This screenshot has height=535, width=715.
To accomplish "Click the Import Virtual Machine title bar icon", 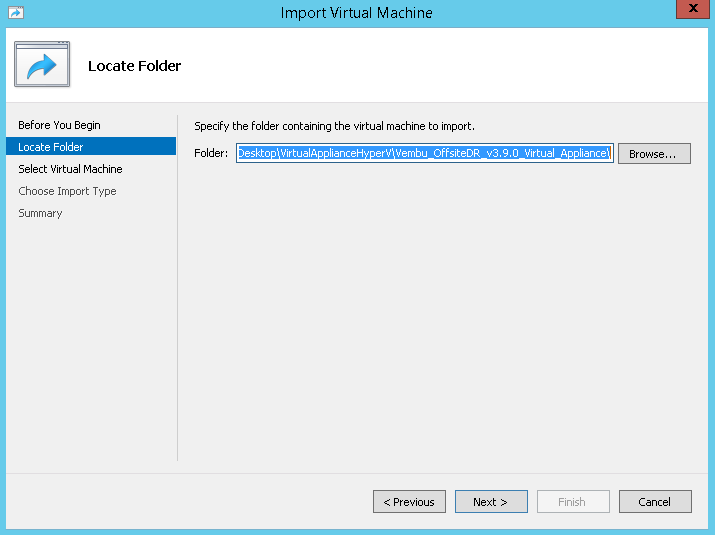I will point(16,12).
